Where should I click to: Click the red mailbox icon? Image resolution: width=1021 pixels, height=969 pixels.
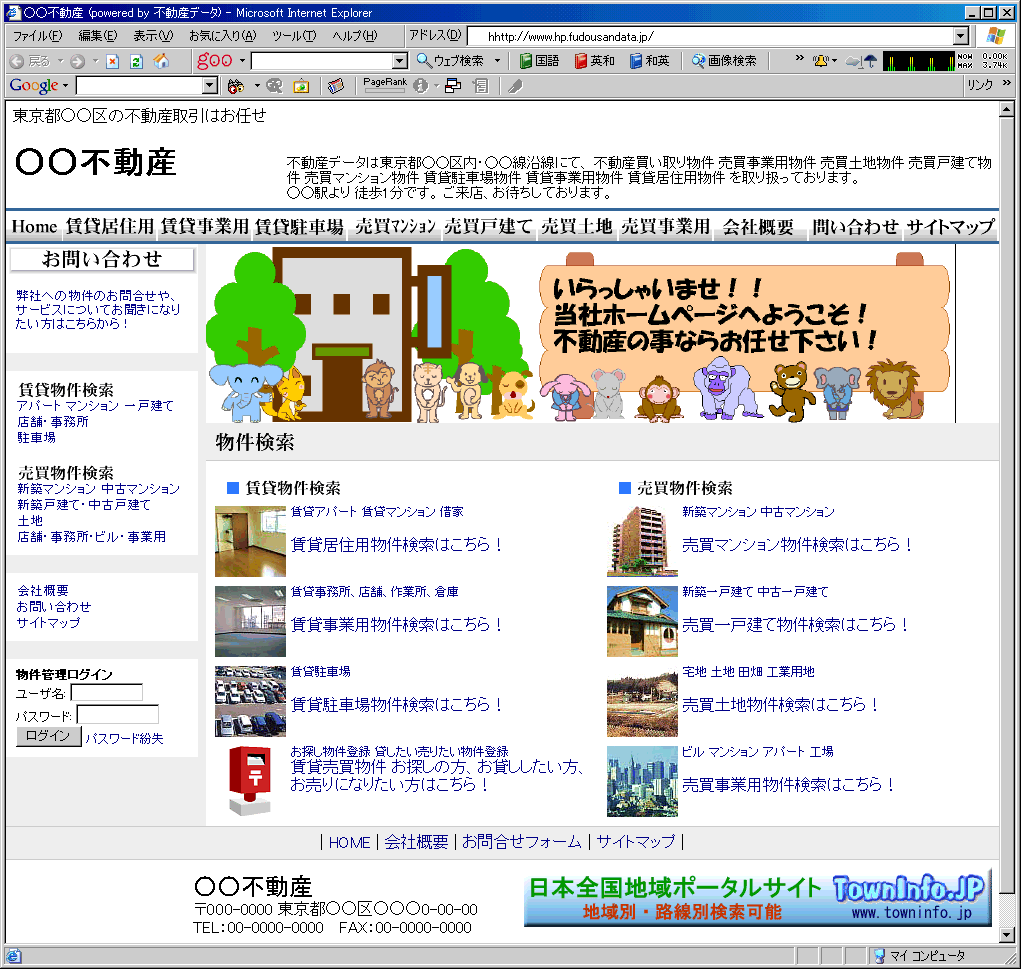coord(251,781)
